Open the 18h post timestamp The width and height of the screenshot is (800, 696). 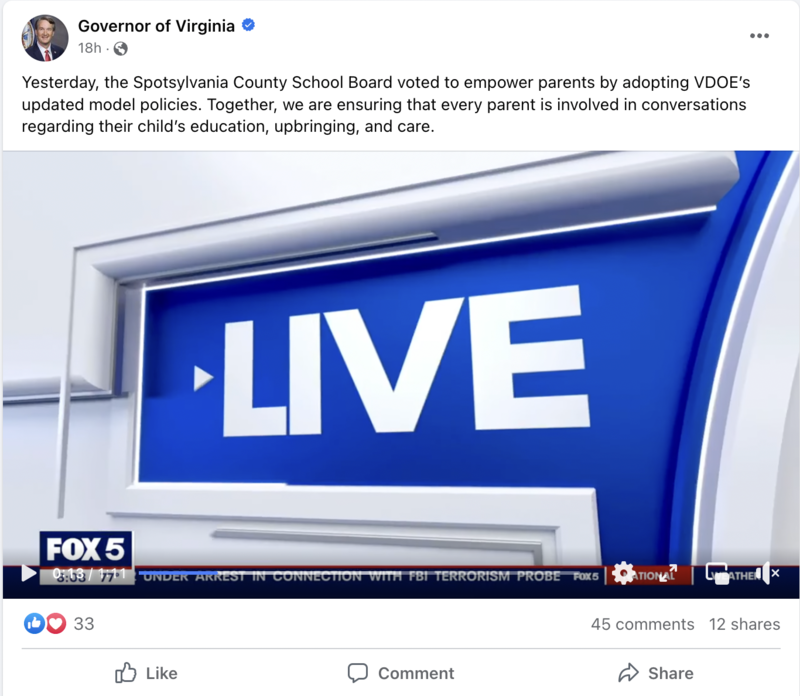click(x=89, y=48)
